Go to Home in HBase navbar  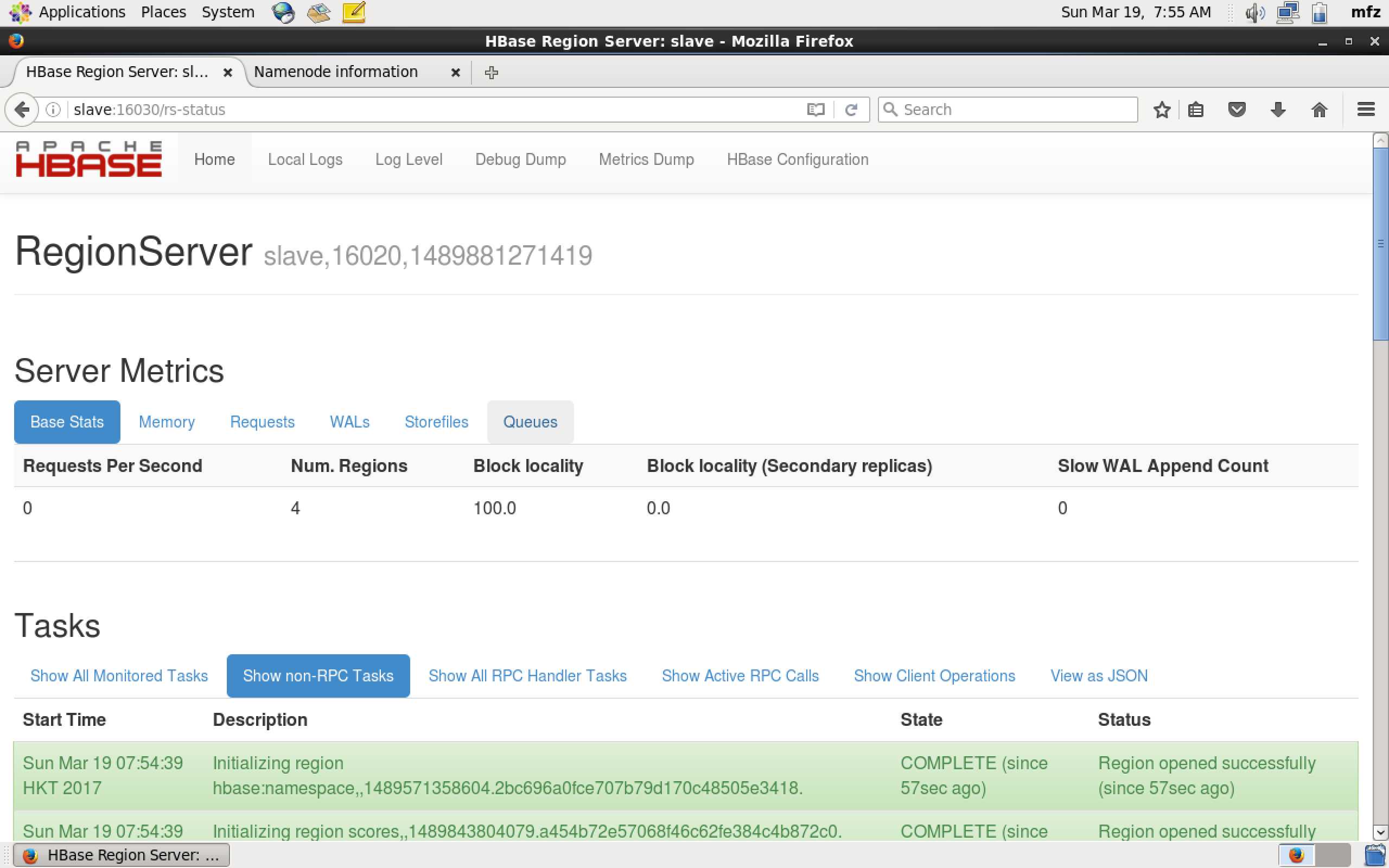pyautogui.click(x=215, y=159)
